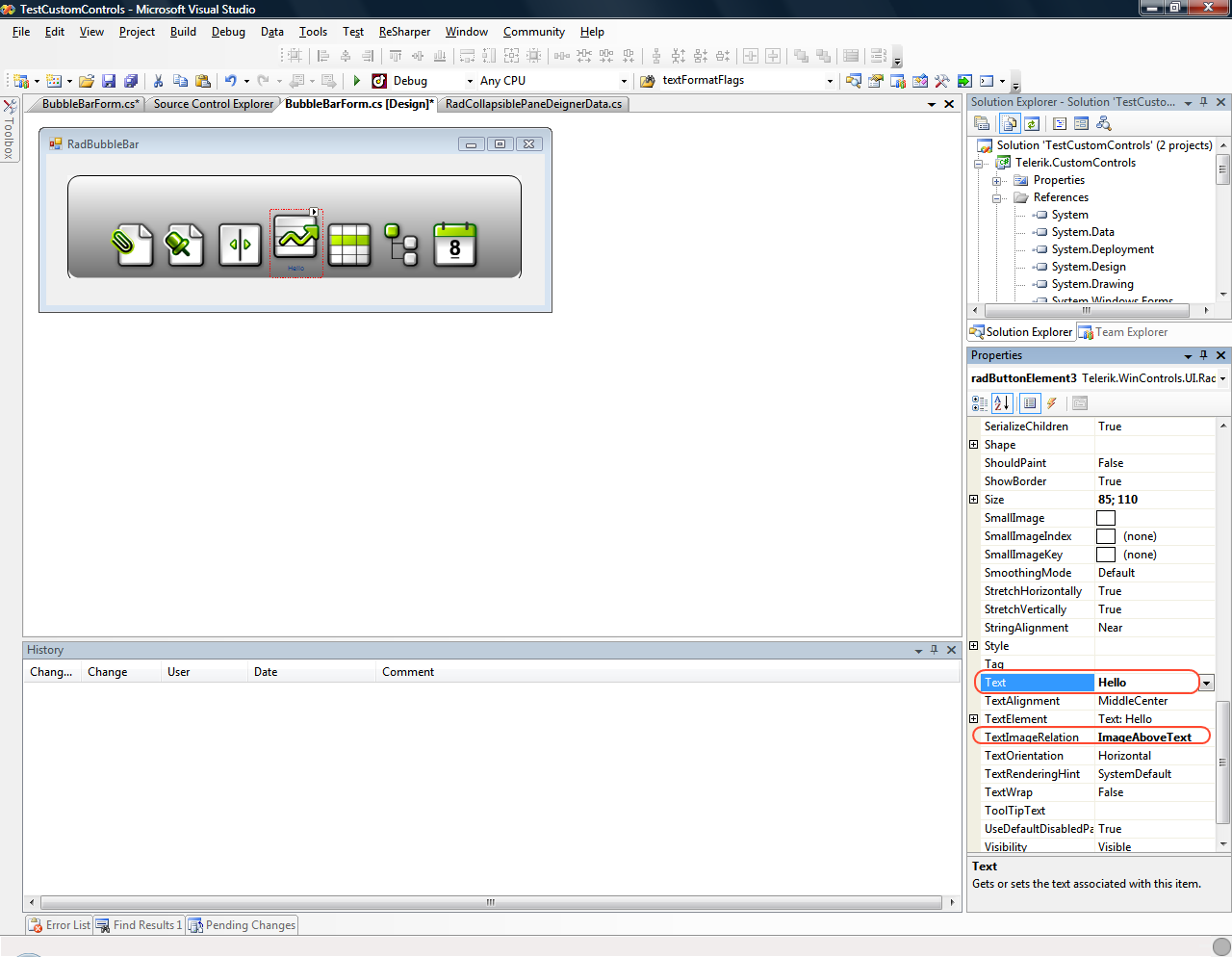1232x957 pixels.
Task: Open the Pending Changes tab
Action: click(x=243, y=925)
